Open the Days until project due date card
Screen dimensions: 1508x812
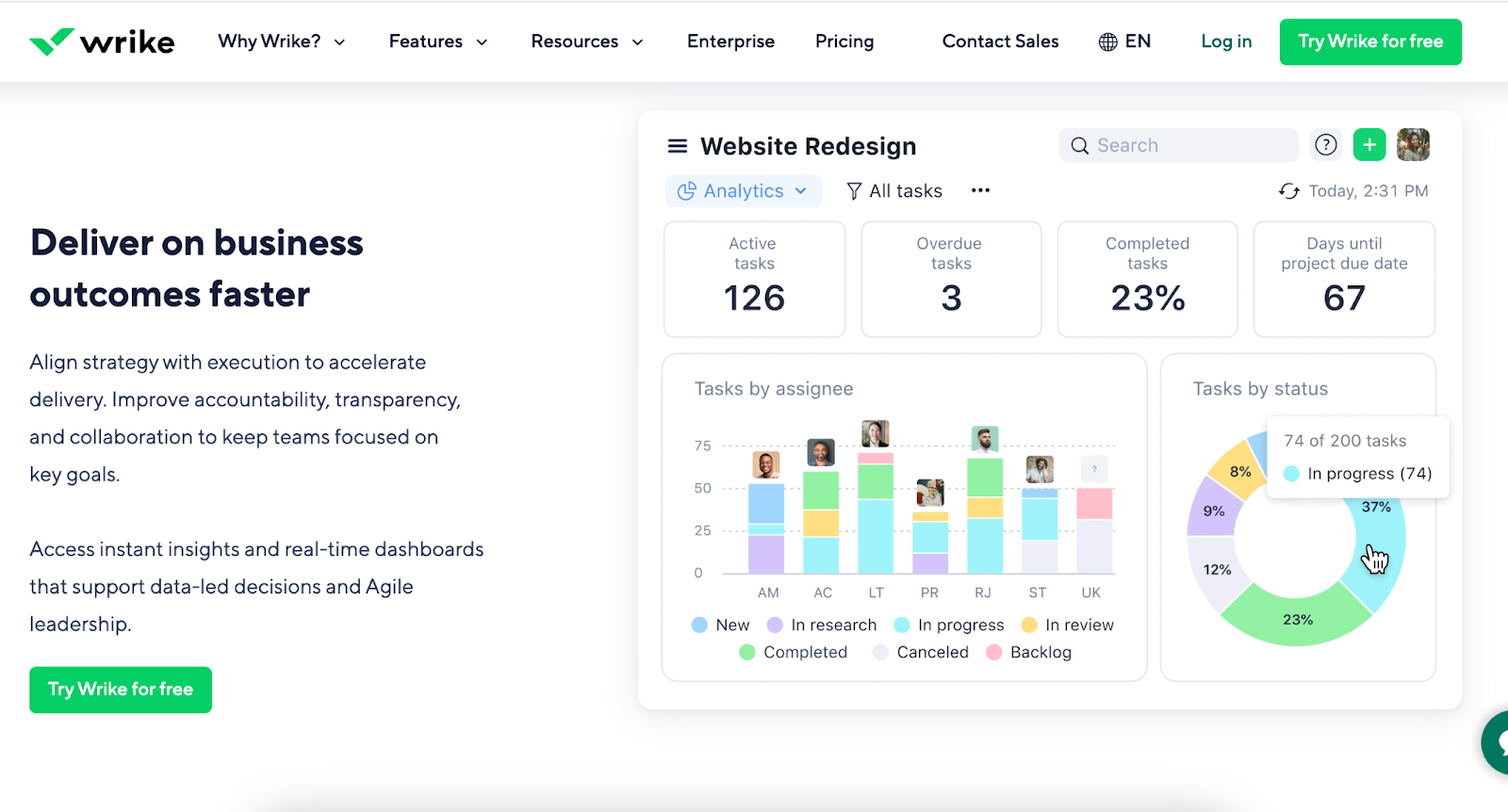[1344, 279]
